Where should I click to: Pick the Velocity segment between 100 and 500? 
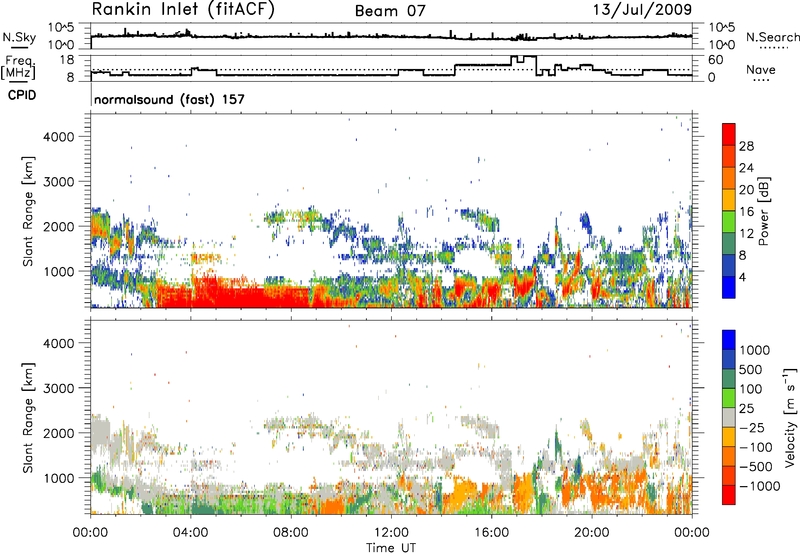729,379
